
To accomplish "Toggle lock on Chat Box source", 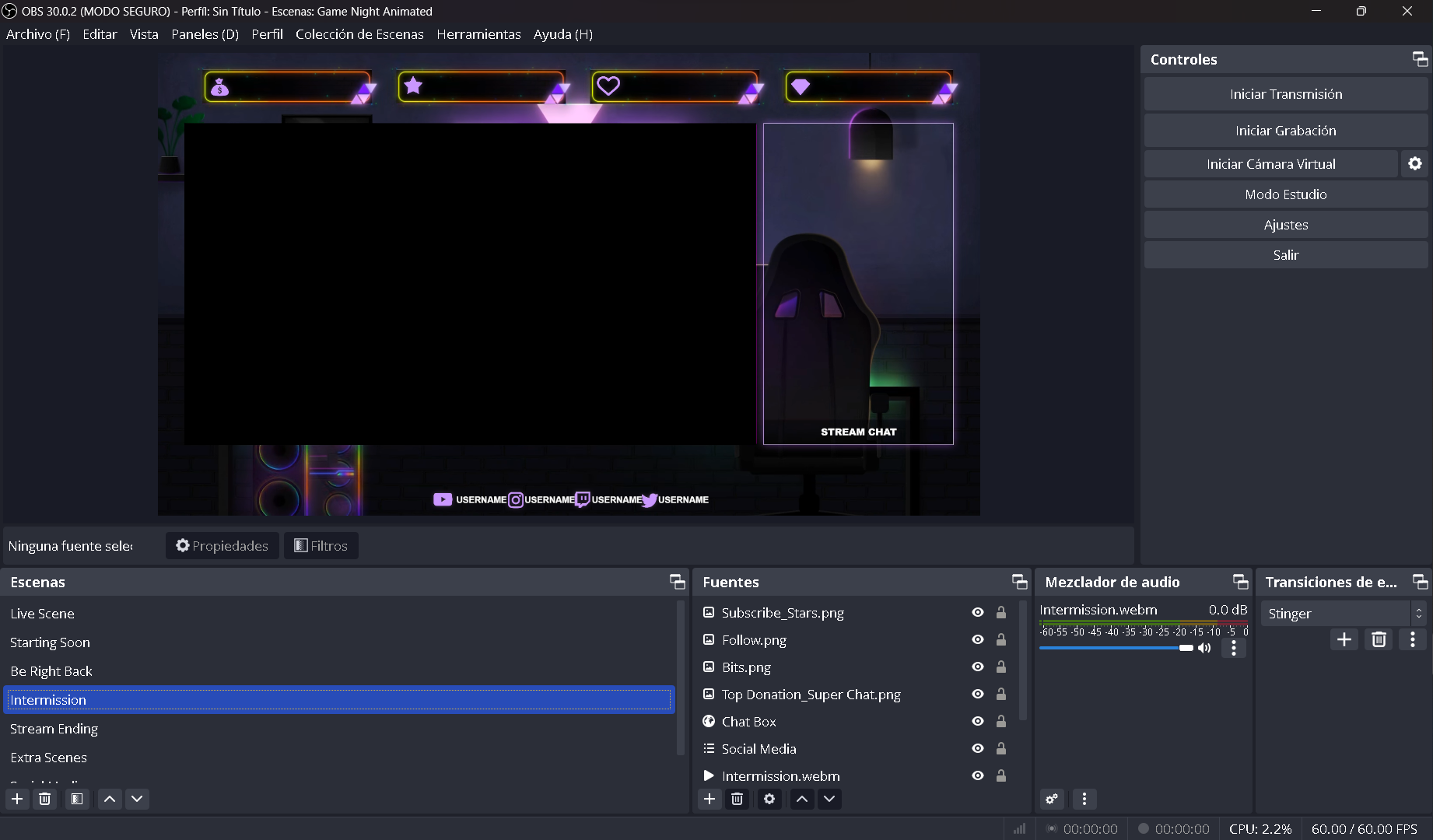I will pyautogui.click(x=1001, y=722).
